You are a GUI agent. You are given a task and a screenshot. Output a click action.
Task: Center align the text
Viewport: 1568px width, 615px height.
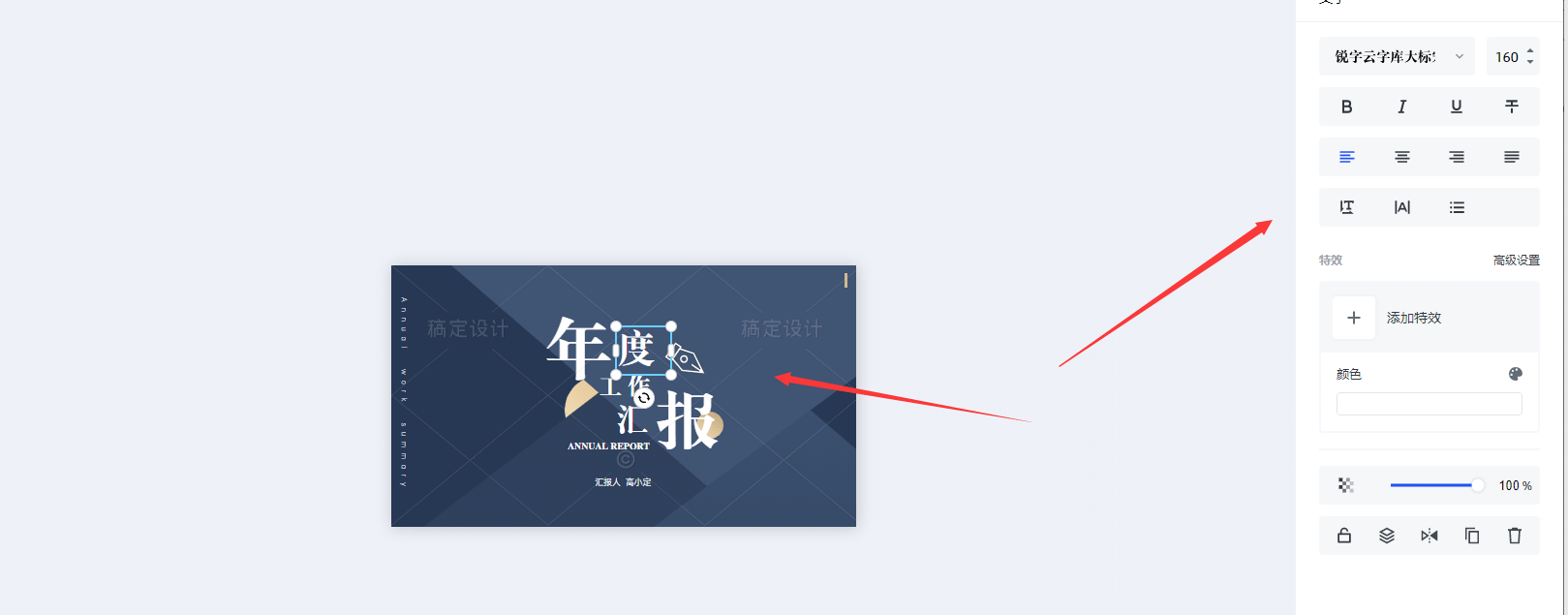click(x=1401, y=157)
